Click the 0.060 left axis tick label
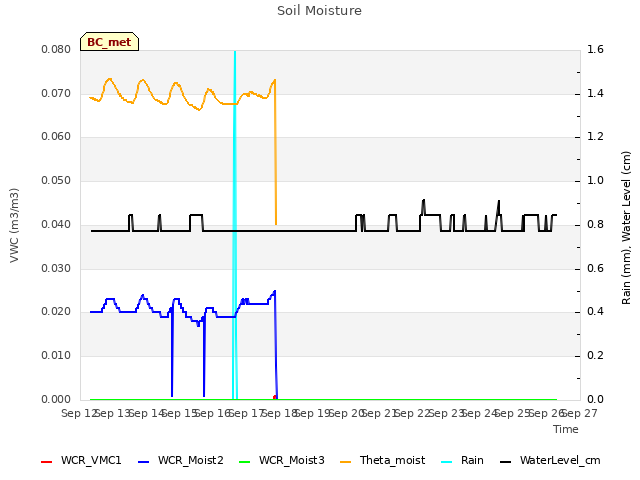 pos(56,136)
